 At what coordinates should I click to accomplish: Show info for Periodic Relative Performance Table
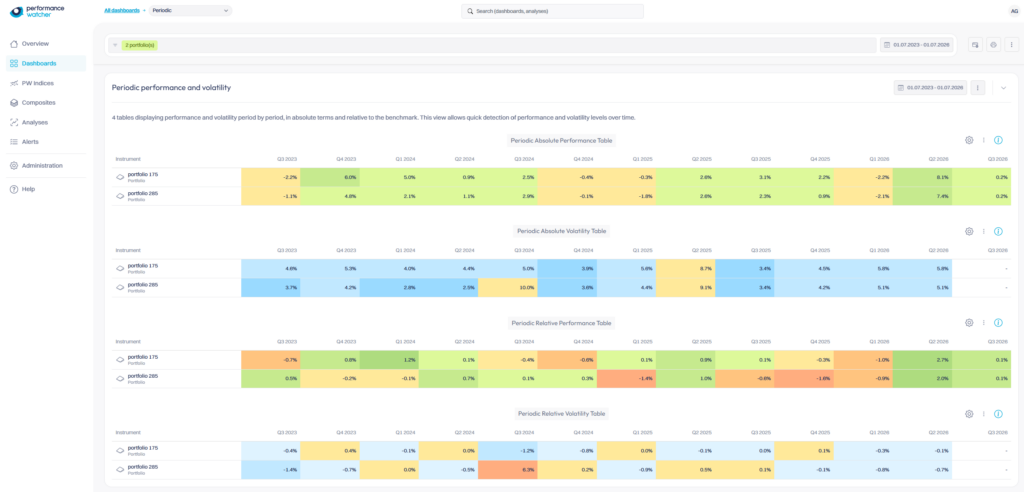click(998, 323)
